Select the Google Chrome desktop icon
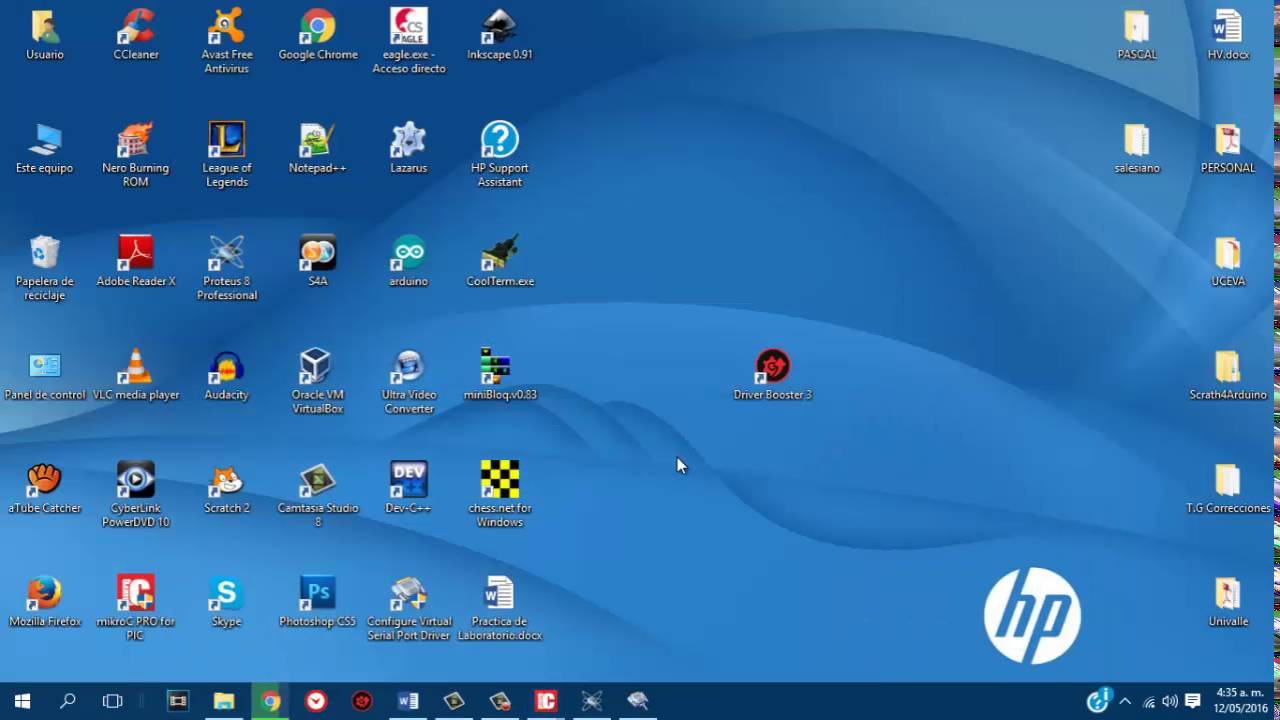 [x=318, y=34]
